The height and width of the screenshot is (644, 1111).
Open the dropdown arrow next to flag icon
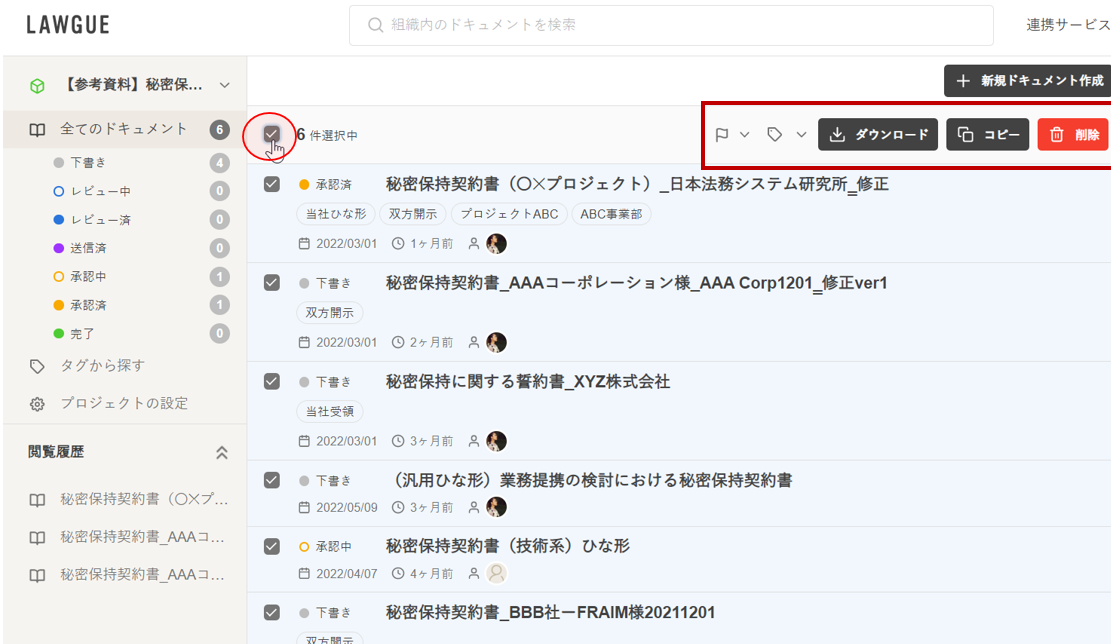[x=745, y=135]
